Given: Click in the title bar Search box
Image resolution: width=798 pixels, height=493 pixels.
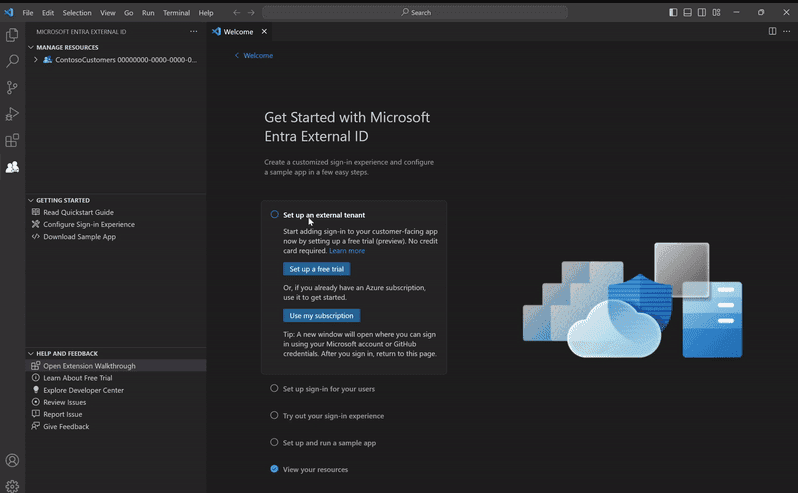Looking at the screenshot, I should tap(415, 13).
